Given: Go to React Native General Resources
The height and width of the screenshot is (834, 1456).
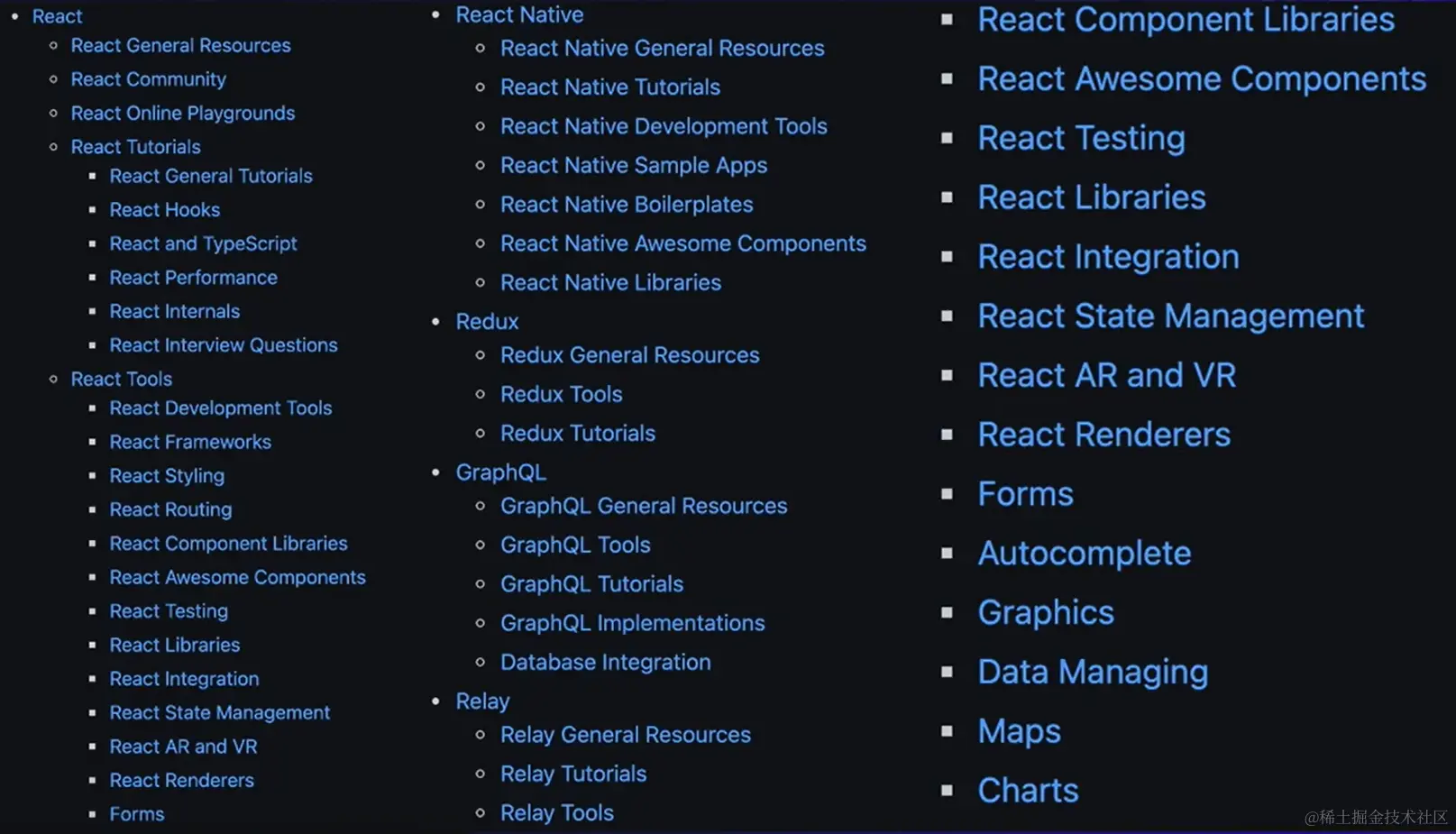Looking at the screenshot, I should point(662,48).
